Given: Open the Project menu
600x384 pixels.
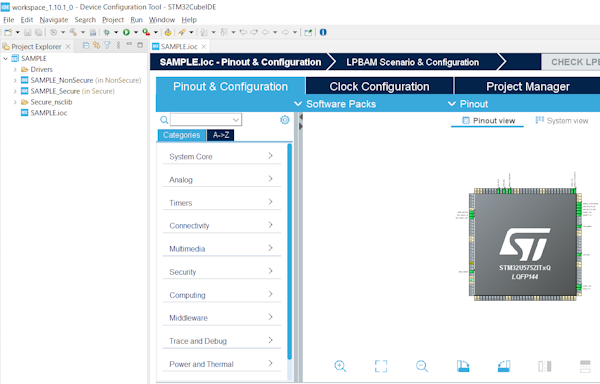Looking at the screenshot, I should (x=112, y=20).
